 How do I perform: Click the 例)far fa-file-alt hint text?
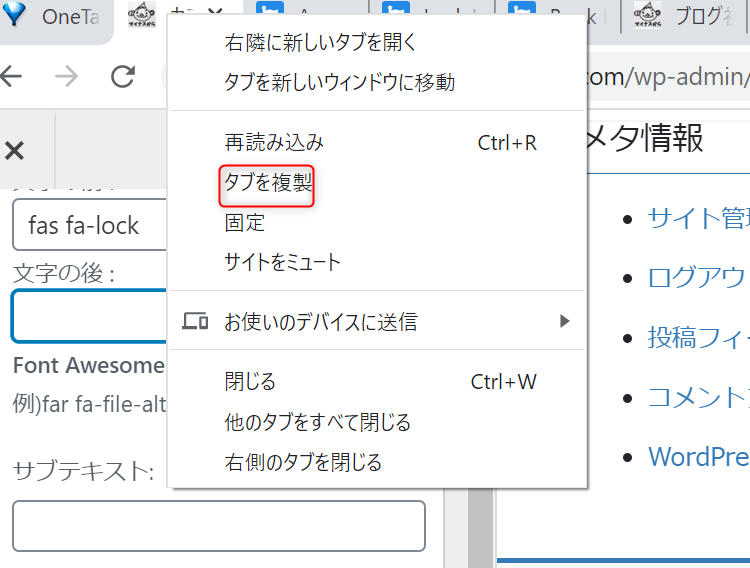pos(89,404)
